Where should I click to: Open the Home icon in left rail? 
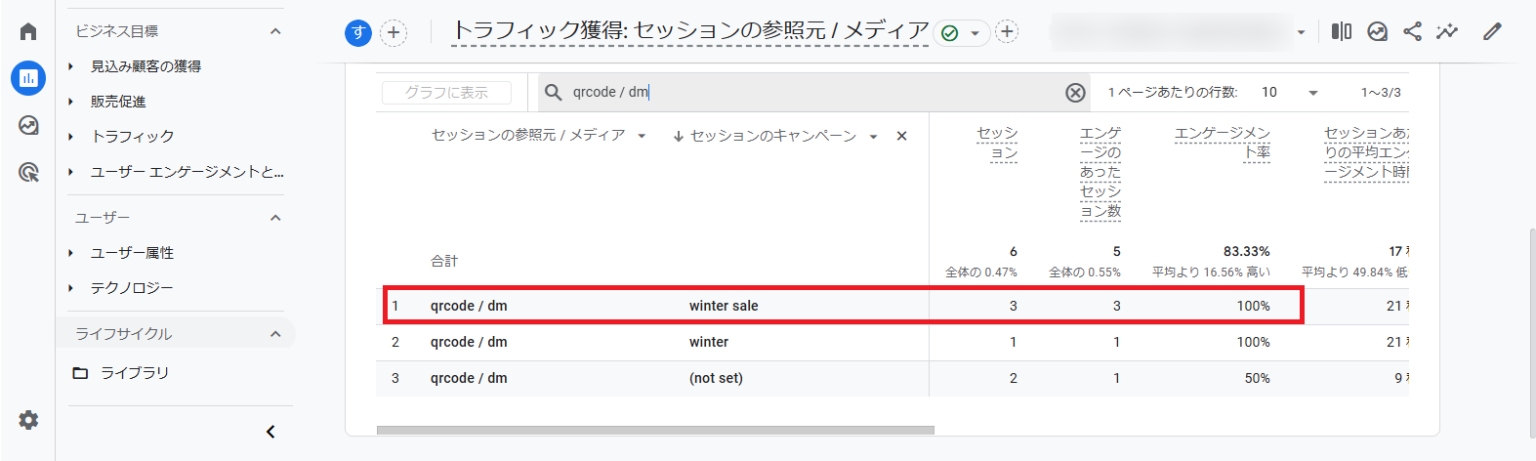(28, 31)
